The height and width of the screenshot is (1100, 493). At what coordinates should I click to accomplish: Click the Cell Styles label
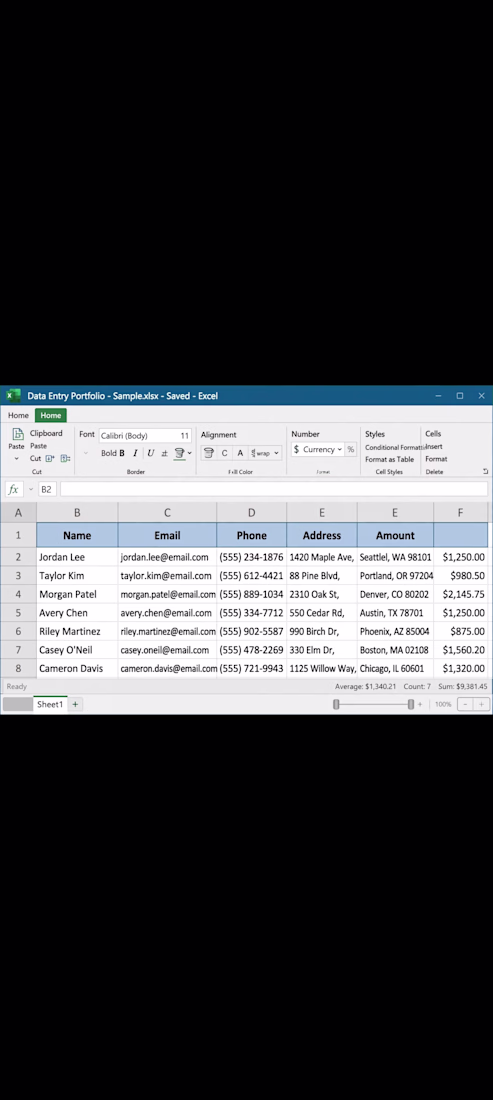[x=389, y=471]
